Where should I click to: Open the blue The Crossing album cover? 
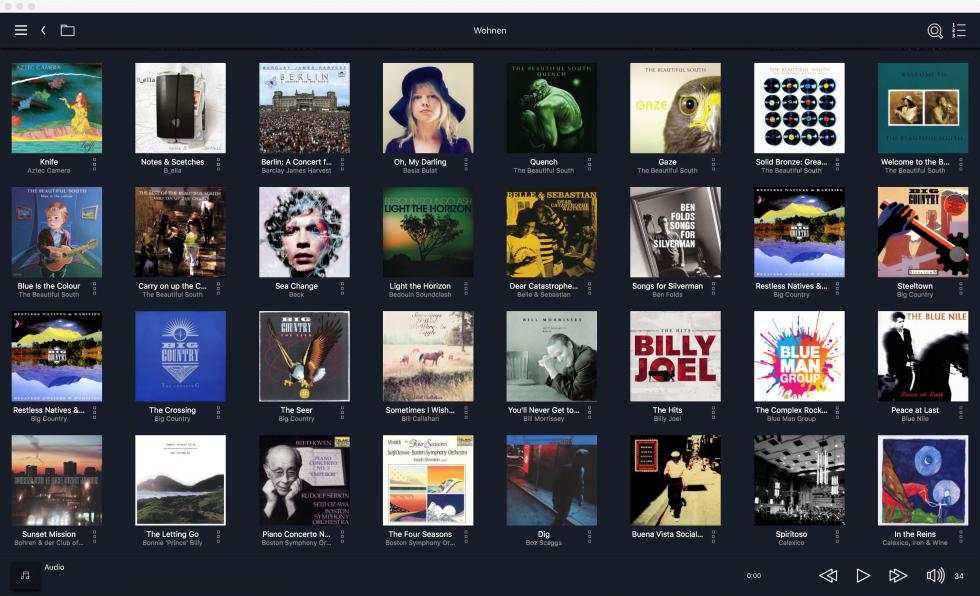[181, 356]
